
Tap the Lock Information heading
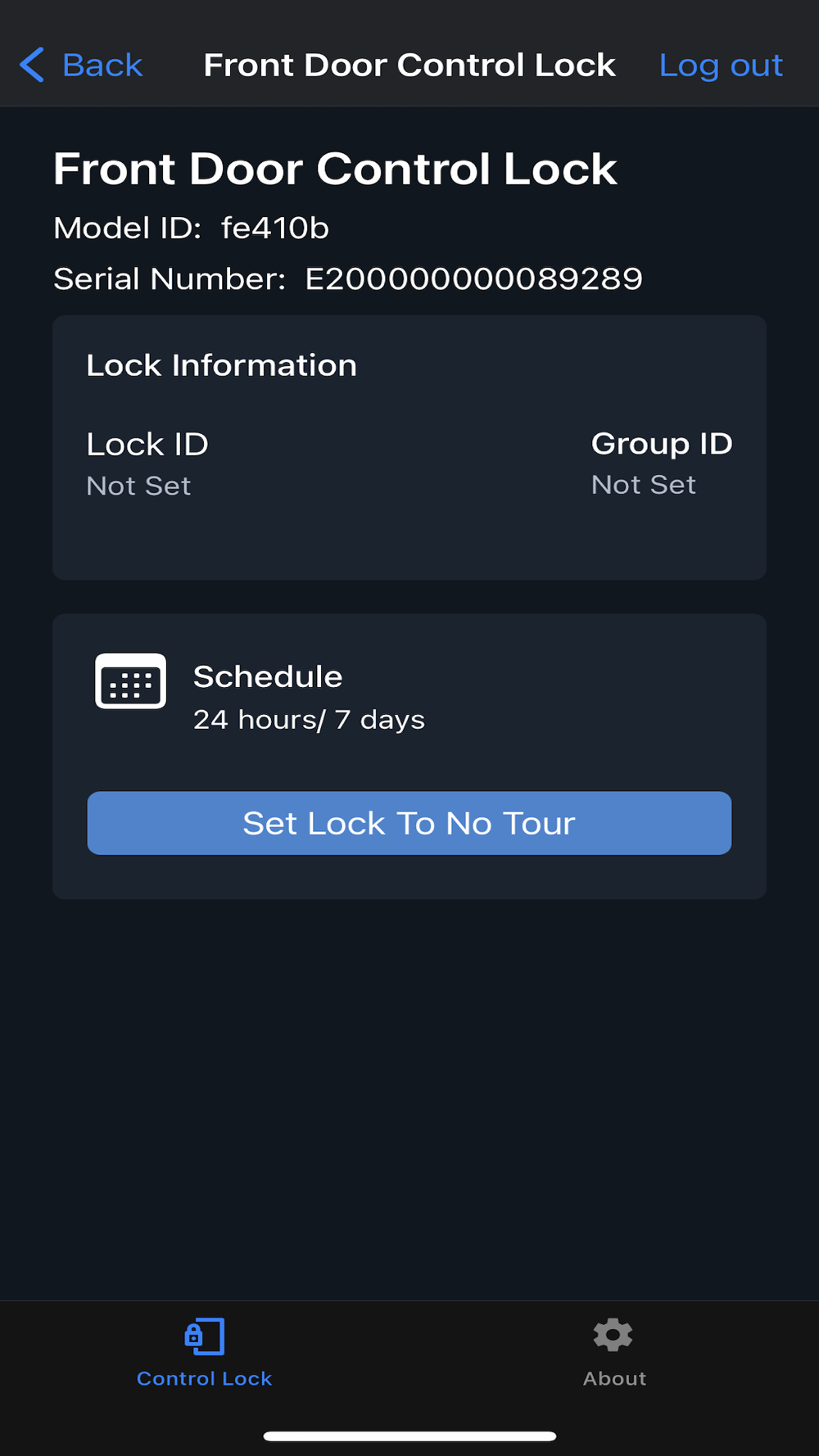point(221,365)
